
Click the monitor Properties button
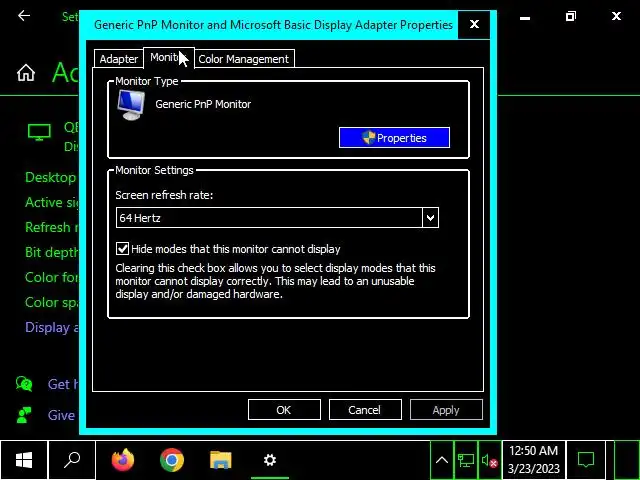click(394, 138)
